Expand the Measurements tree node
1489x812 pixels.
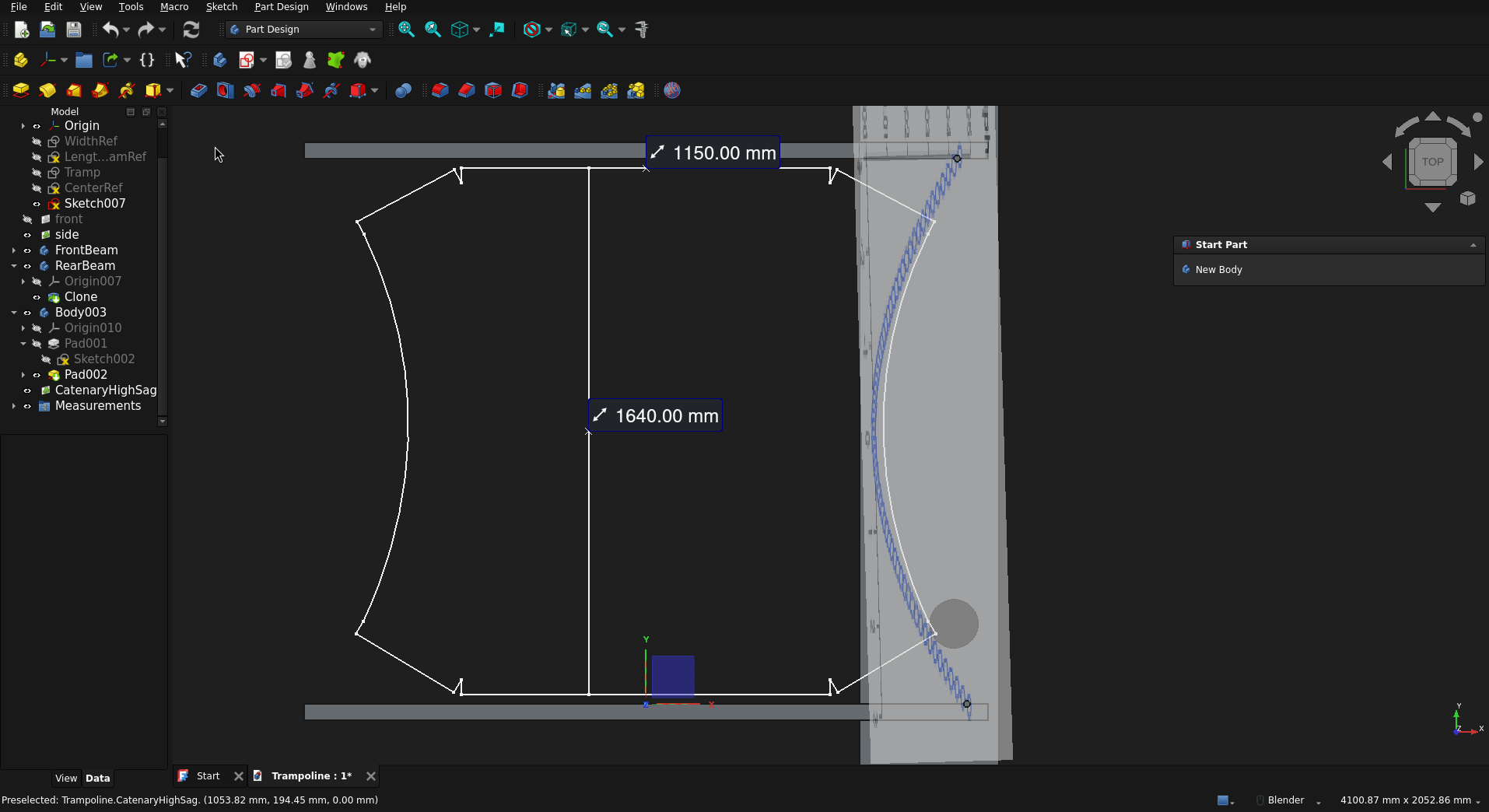tap(14, 406)
